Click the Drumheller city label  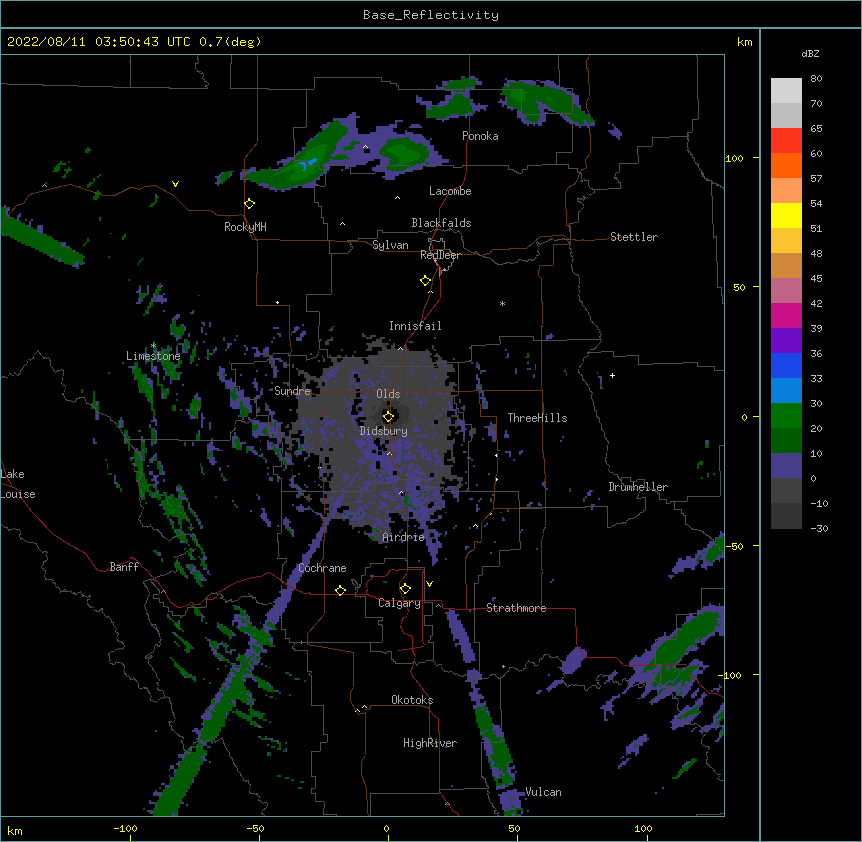coord(638,487)
